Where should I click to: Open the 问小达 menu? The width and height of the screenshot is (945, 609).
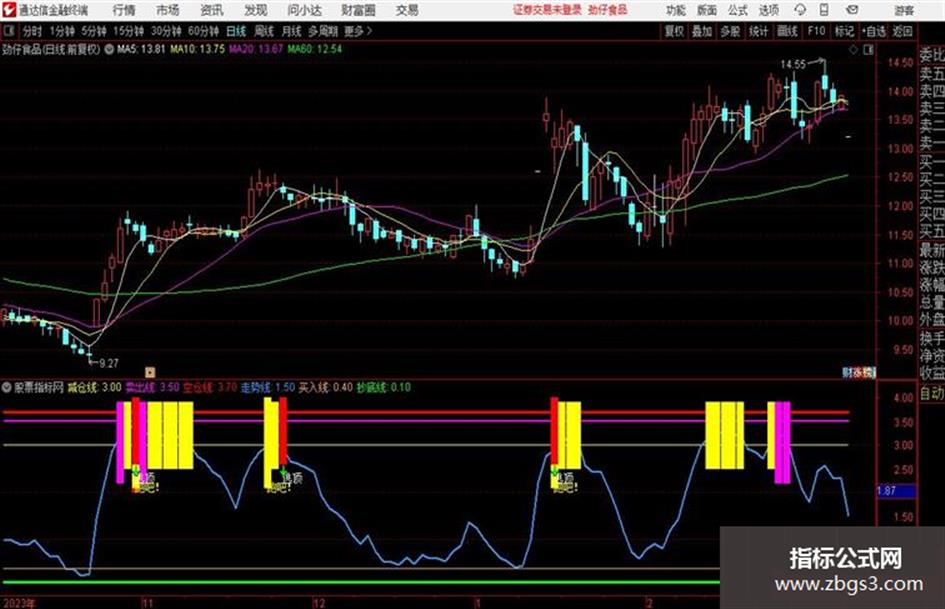304,10
